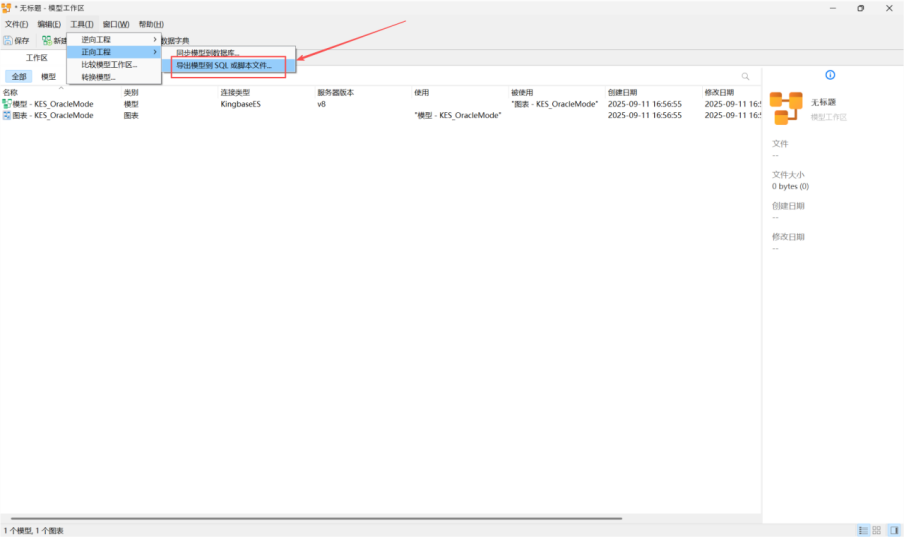Open 比较模型工作区 from Tools menu
Image resolution: width=904 pixels, height=538 pixels.
[109, 64]
